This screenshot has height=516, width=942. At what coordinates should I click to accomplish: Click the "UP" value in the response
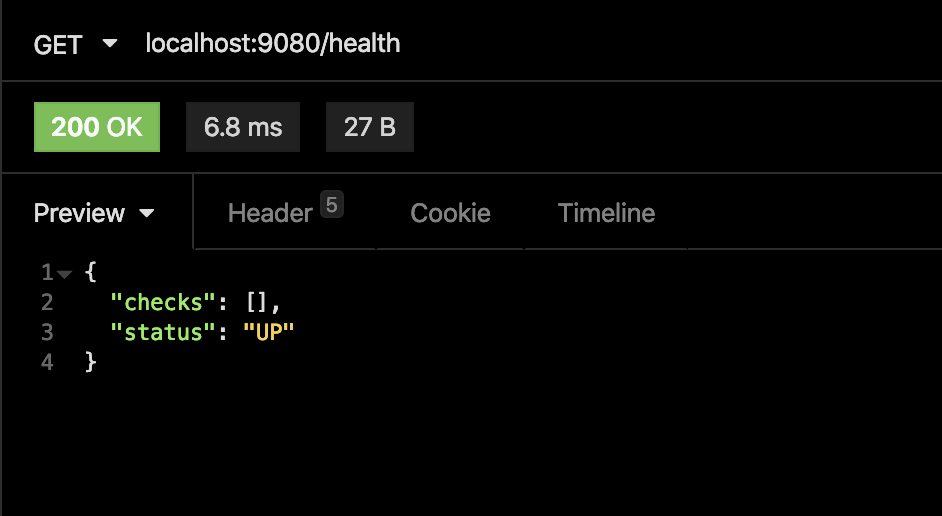click(270, 332)
